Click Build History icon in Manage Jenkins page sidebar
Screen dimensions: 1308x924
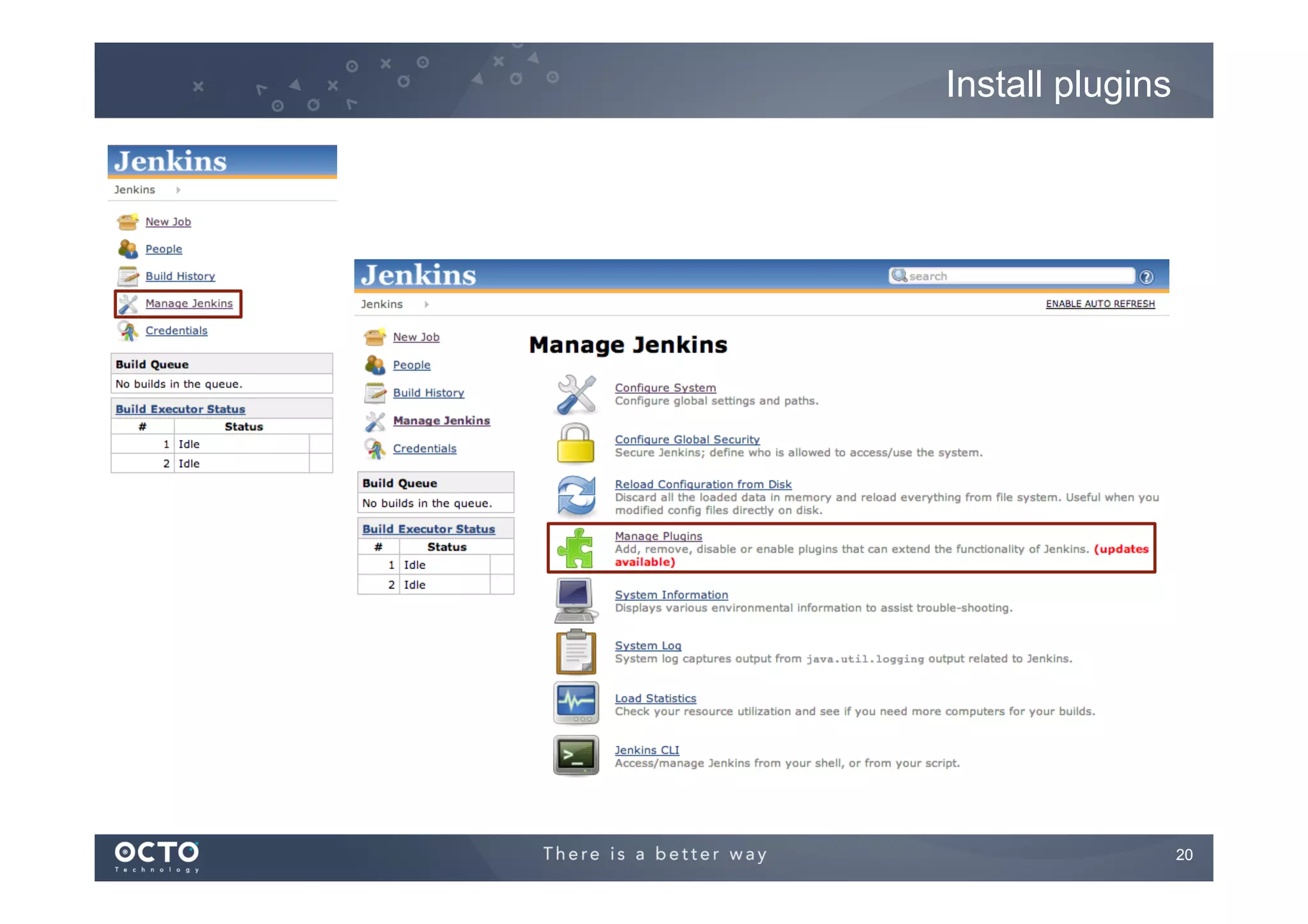(375, 393)
